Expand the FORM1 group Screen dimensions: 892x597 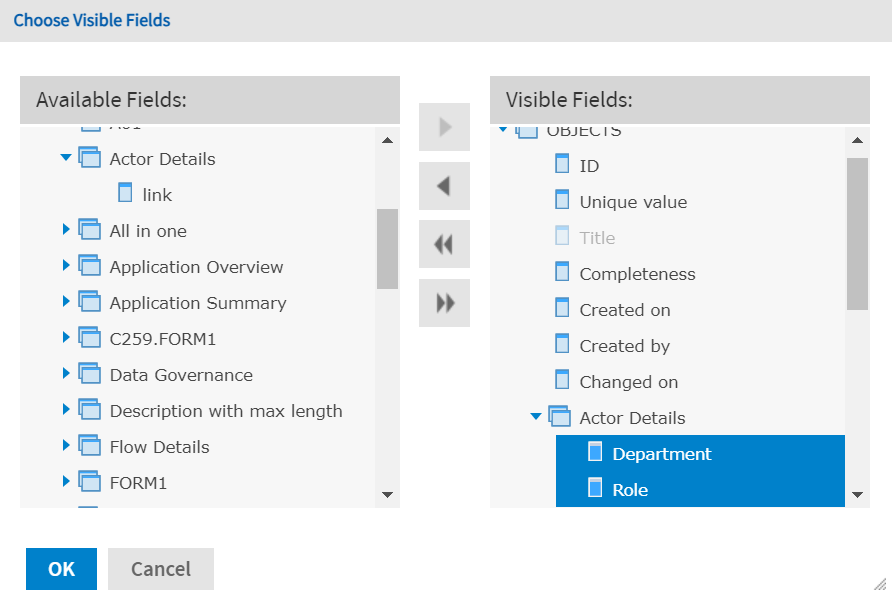pos(66,481)
